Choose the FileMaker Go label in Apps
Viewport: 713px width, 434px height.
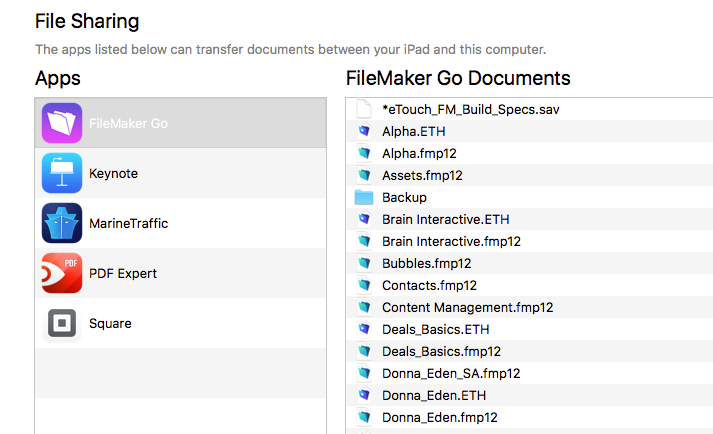[128, 123]
